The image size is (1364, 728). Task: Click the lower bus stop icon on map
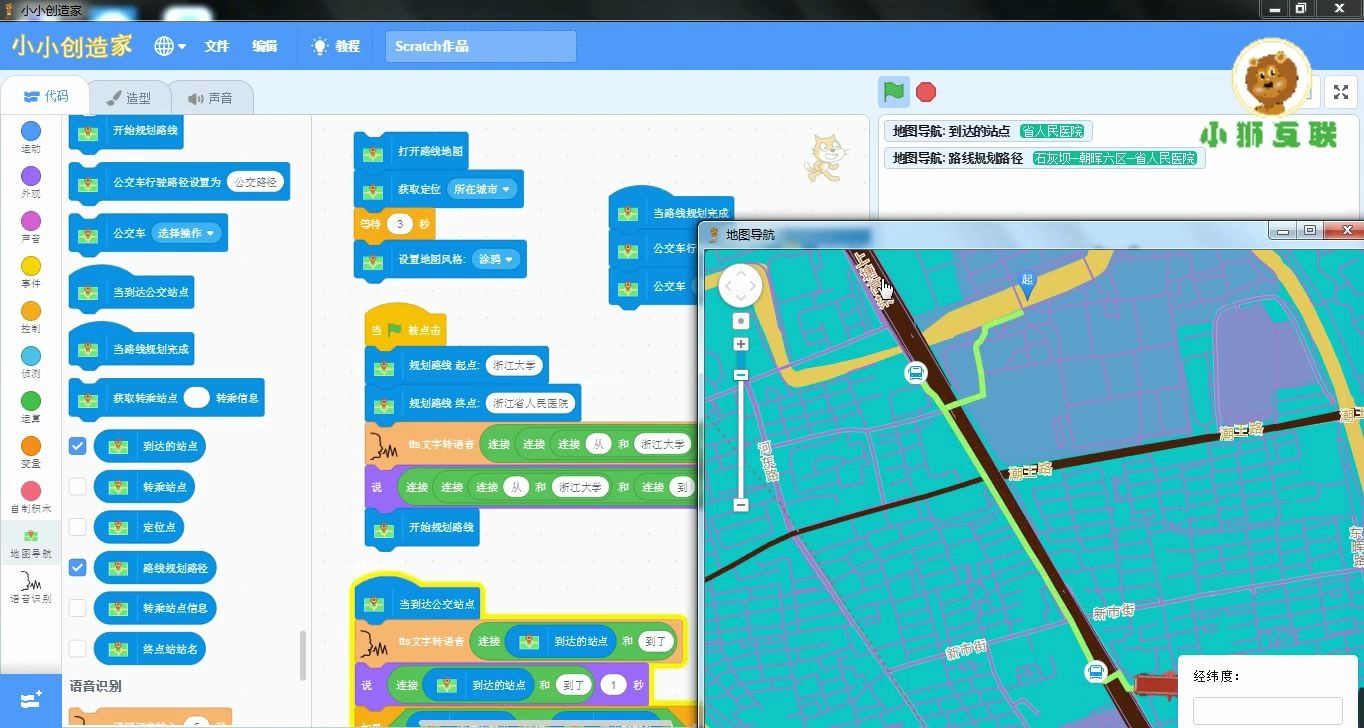[1096, 672]
